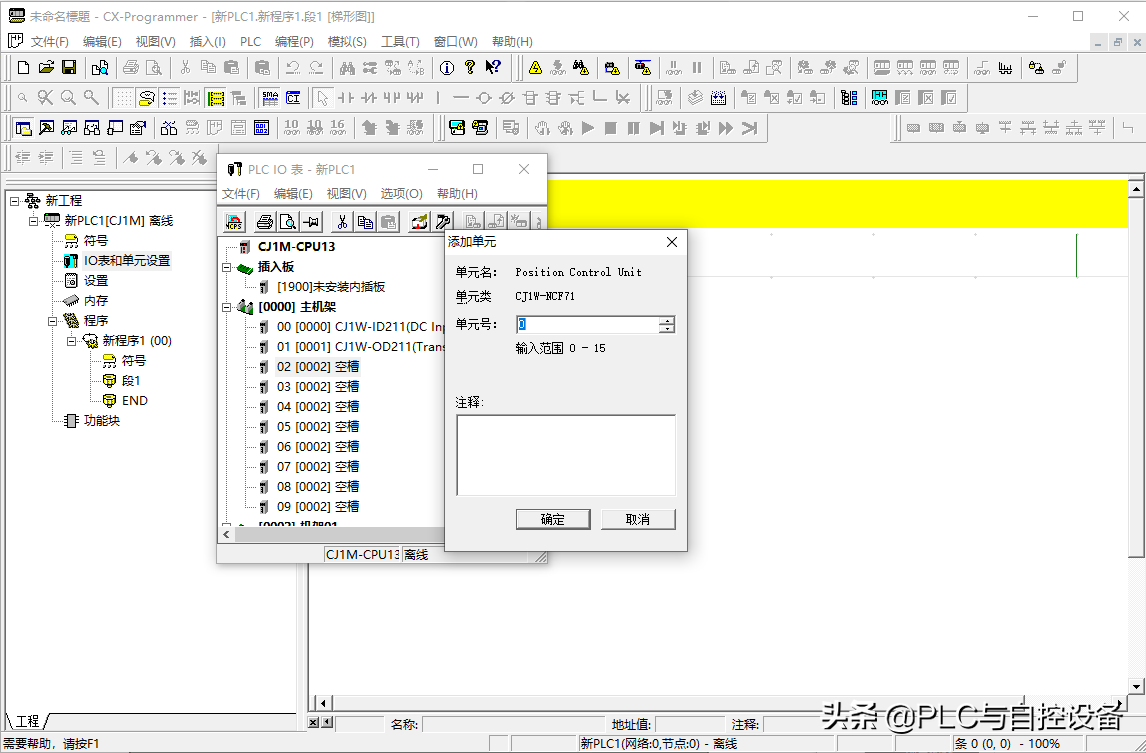Toggle the project workspace view button
1146x753 pixels.
tap(23, 128)
